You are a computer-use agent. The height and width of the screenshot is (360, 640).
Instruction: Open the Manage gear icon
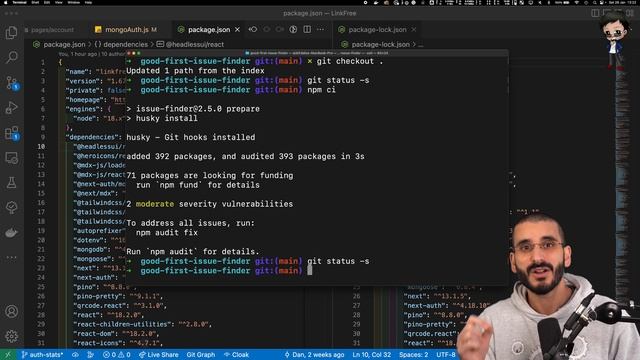pyautogui.click(x=11, y=336)
